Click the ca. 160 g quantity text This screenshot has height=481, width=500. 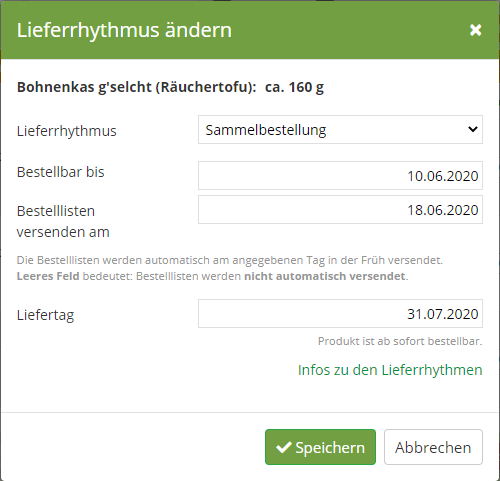pyautogui.click(x=294, y=87)
